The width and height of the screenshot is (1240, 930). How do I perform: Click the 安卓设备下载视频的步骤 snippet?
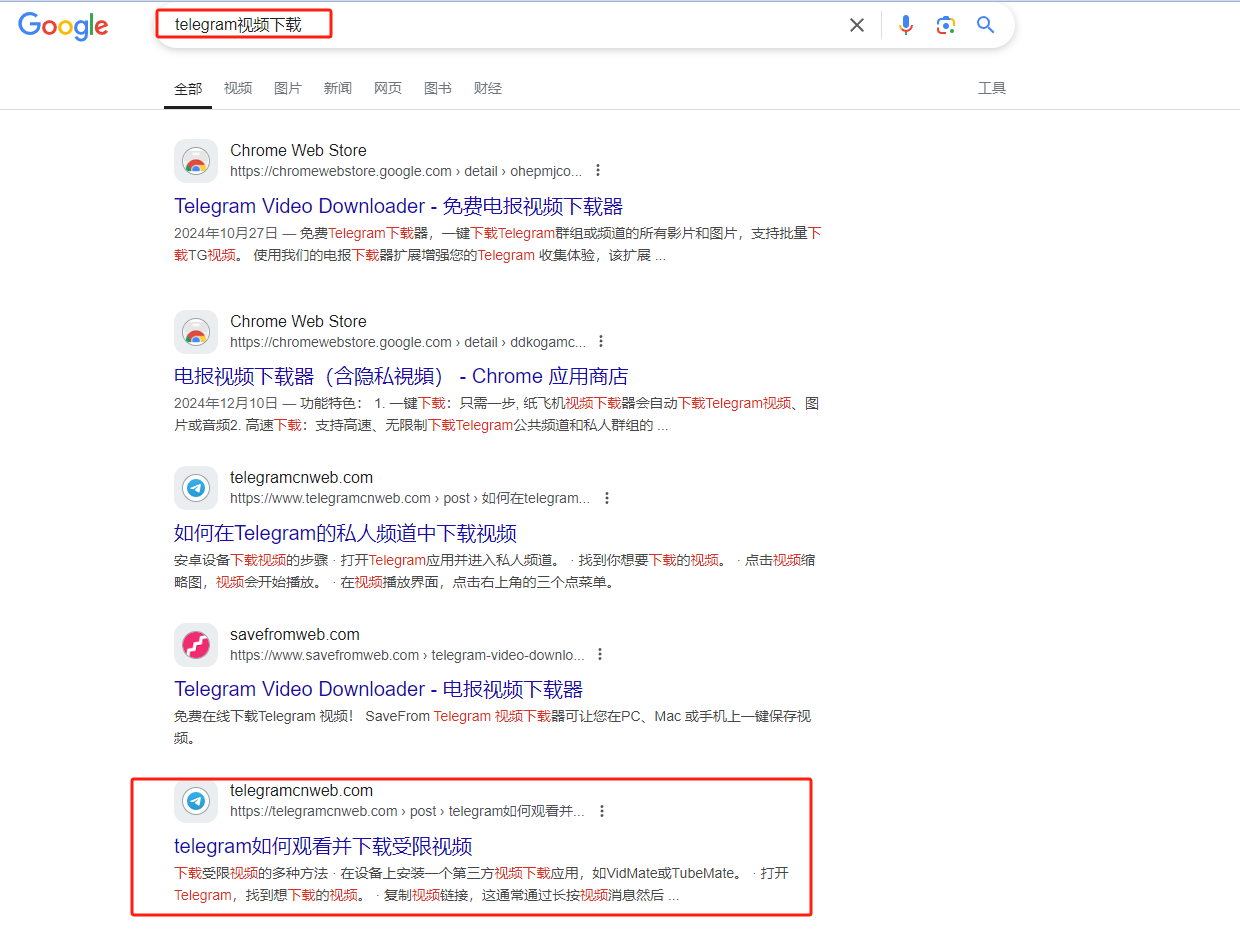click(x=494, y=571)
